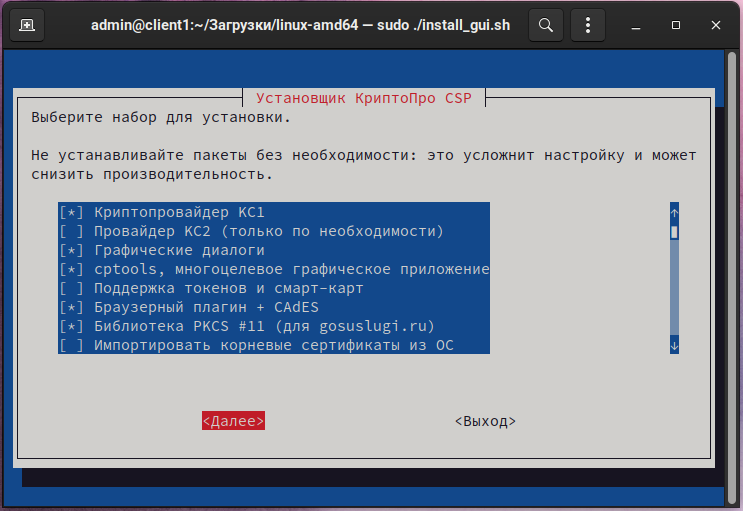Toggle Графические диалоги checkbox
The image size is (743, 511).
[71, 250]
